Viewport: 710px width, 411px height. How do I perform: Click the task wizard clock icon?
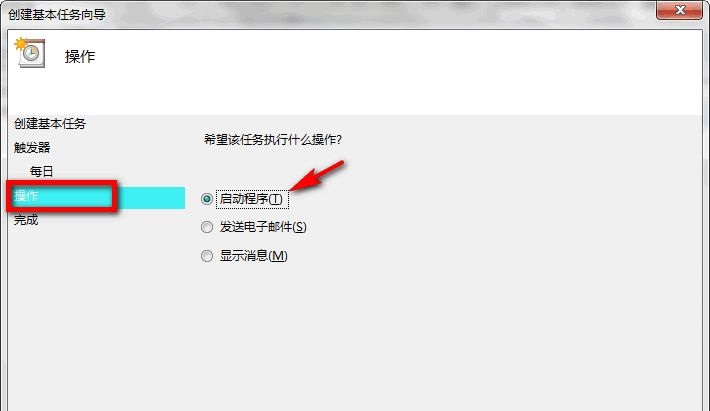(x=30, y=53)
